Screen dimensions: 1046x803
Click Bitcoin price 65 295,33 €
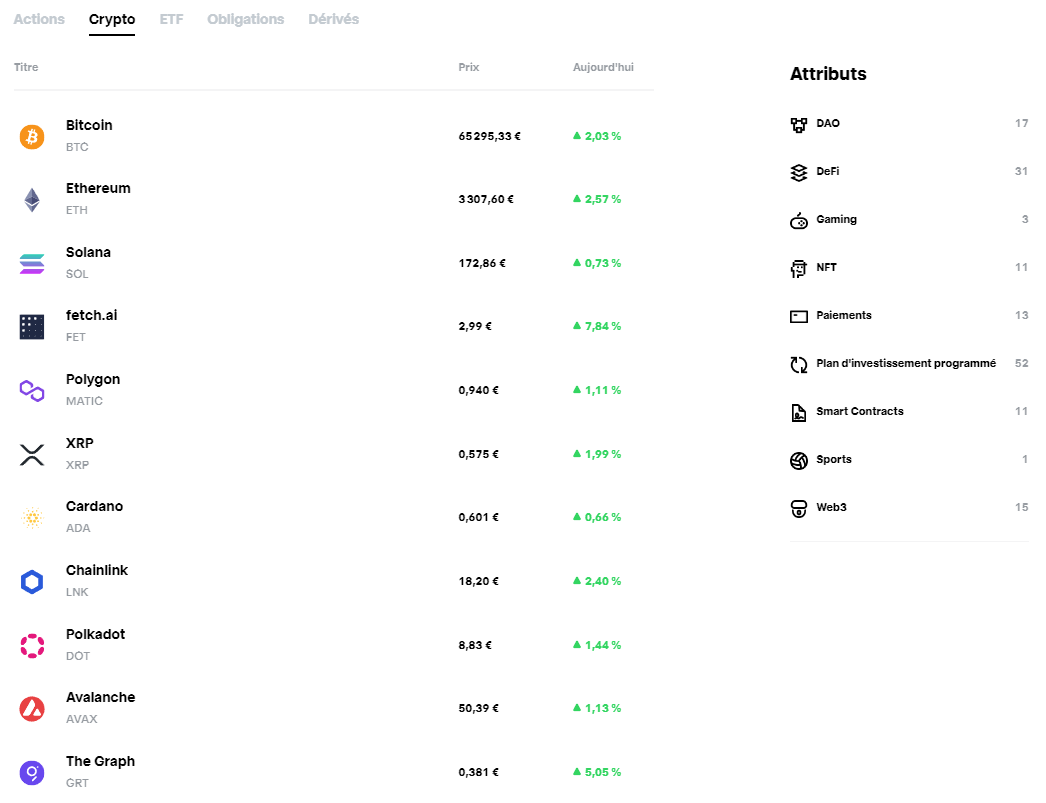(x=490, y=136)
